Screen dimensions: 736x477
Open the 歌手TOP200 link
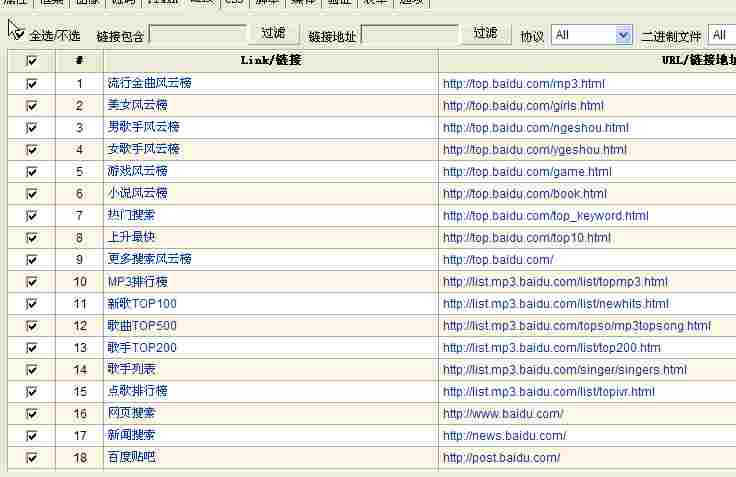(142, 347)
